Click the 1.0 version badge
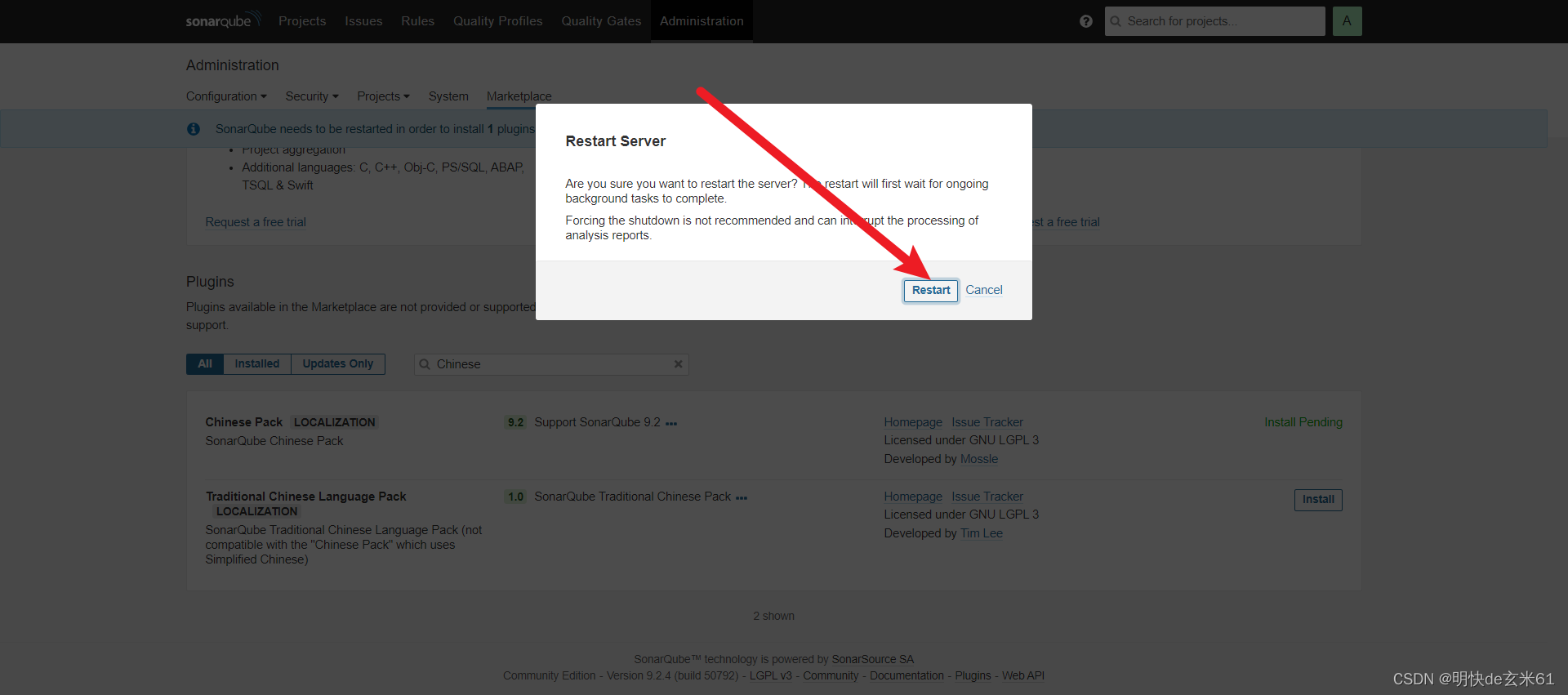1568x695 pixels. click(x=515, y=497)
